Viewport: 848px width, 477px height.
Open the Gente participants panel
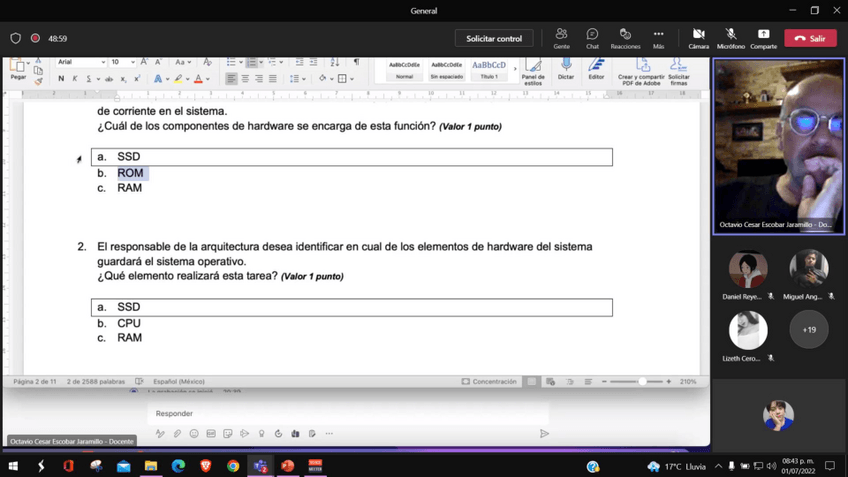coord(561,38)
